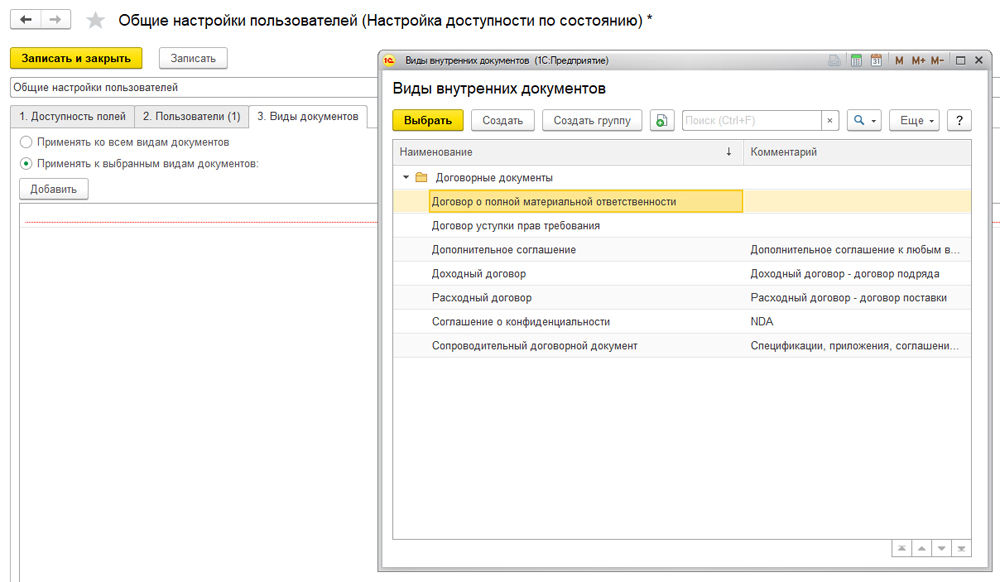Open the calculator icon in dialog title bar
Screen dimensions: 1000x582
pos(856,61)
